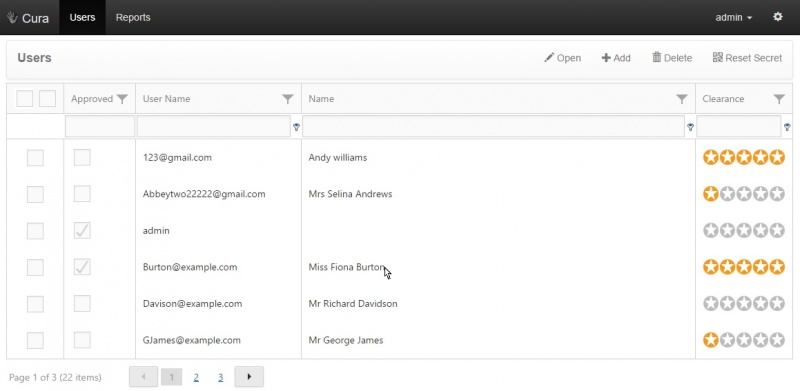This screenshot has width=800, height=391.
Task: Select the GJames@example.com cell
Action: [x=191, y=340]
